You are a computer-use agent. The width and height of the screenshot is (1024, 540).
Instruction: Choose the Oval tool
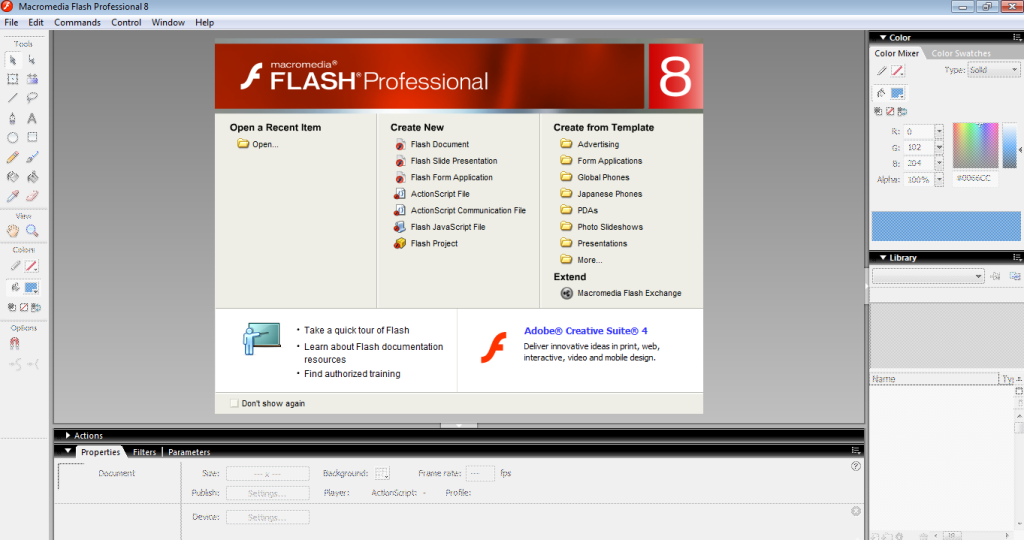pyautogui.click(x=12, y=138)
